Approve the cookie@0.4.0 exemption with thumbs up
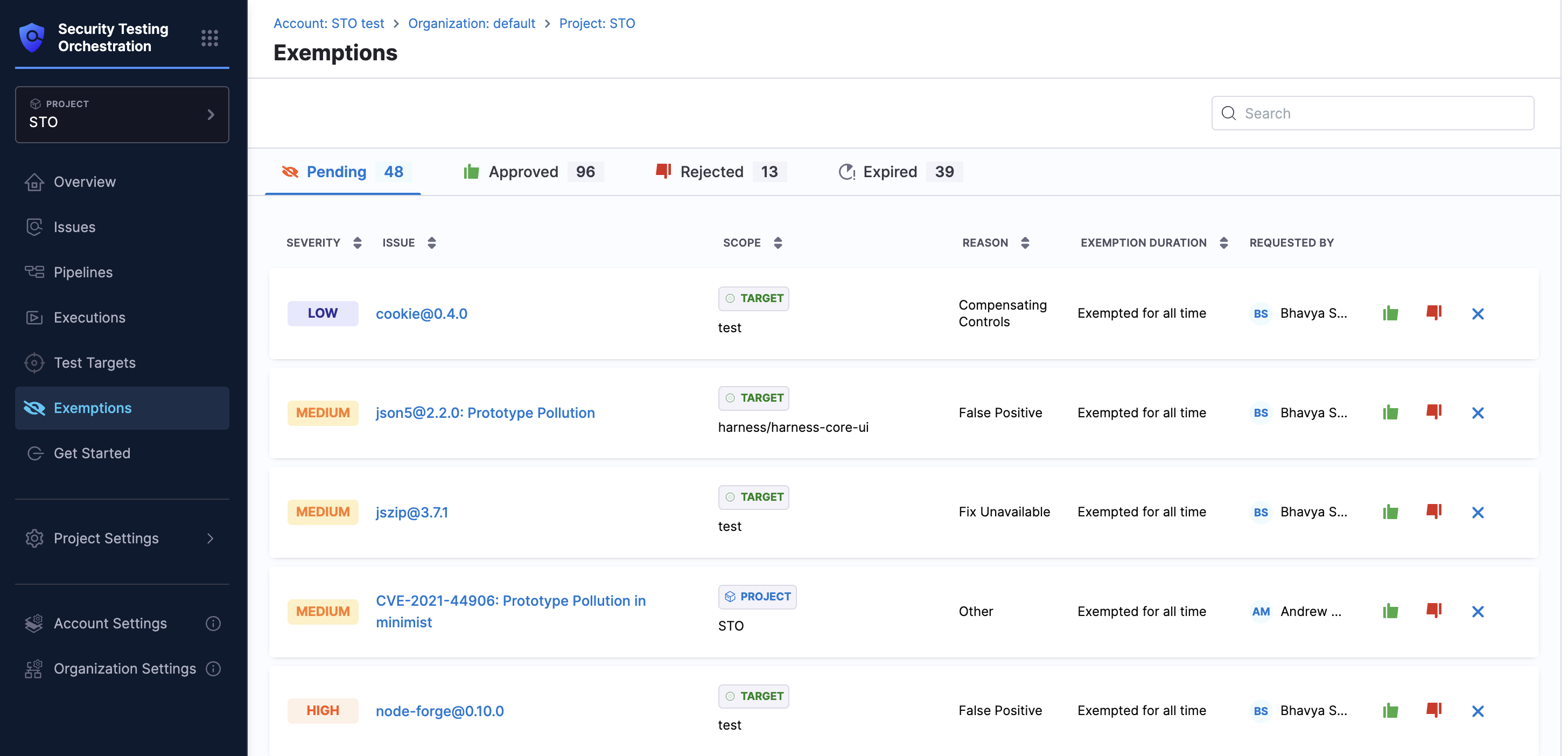Image resolution: width=1568 pixels, height=756 pixels. pos(1390,313)
